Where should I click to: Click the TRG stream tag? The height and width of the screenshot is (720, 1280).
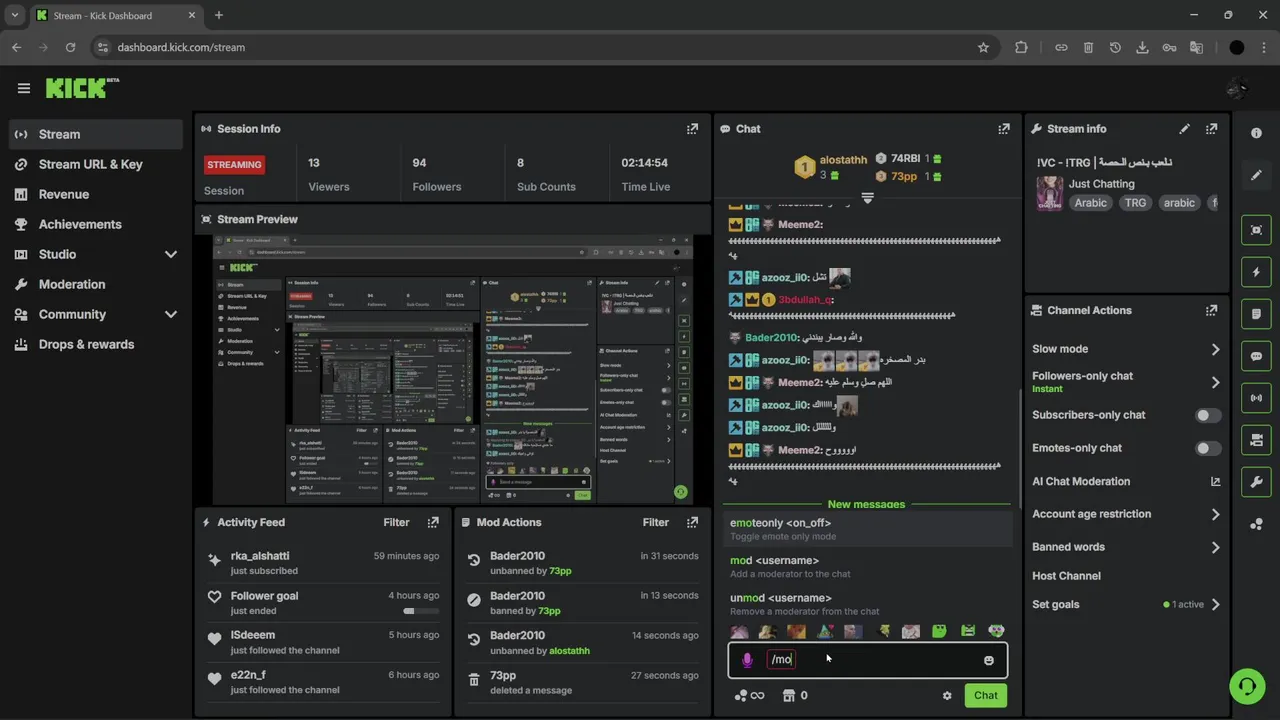(1135, 203)
